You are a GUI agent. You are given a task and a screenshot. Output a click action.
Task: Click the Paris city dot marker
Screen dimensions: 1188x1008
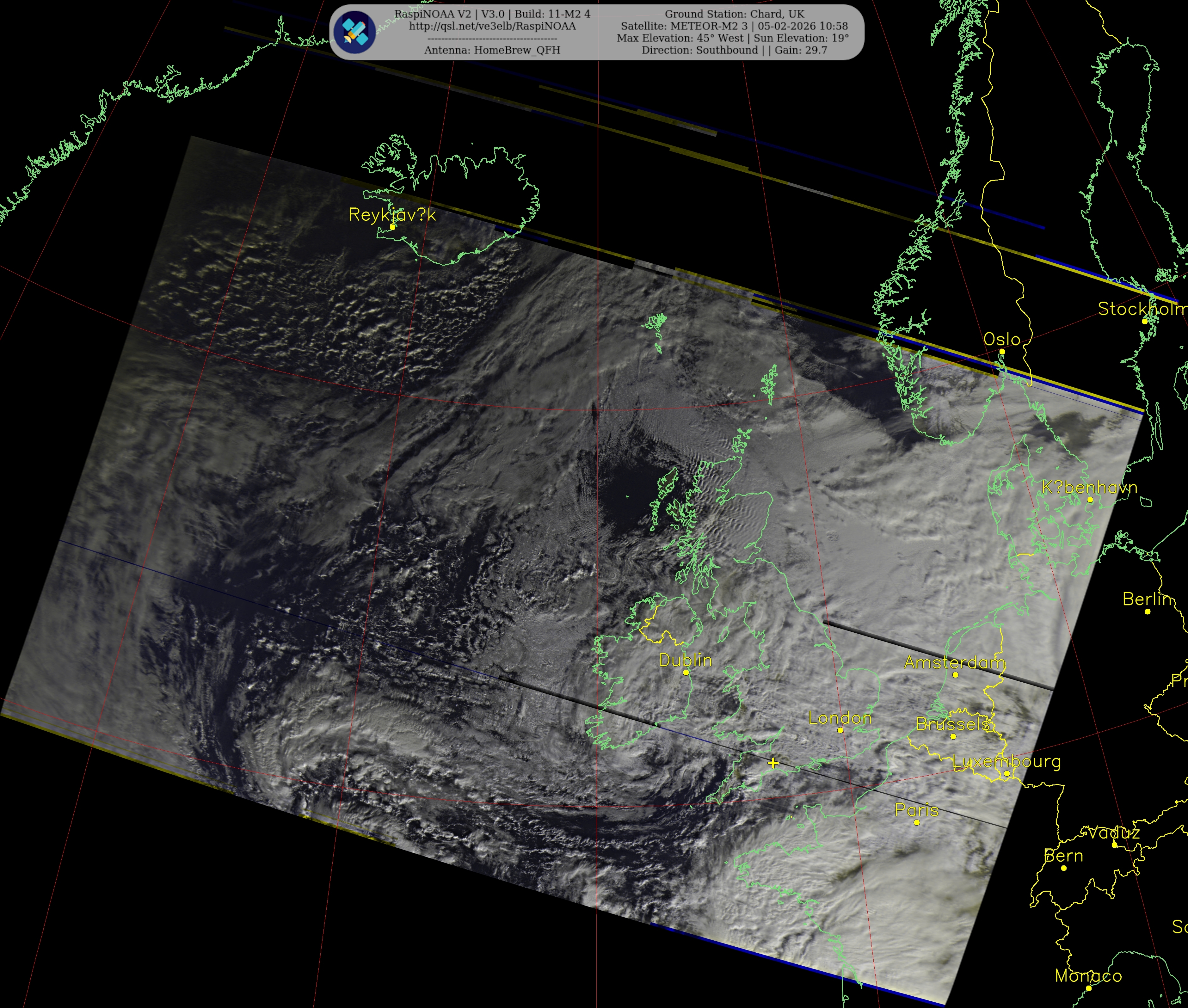click(917, 822)
